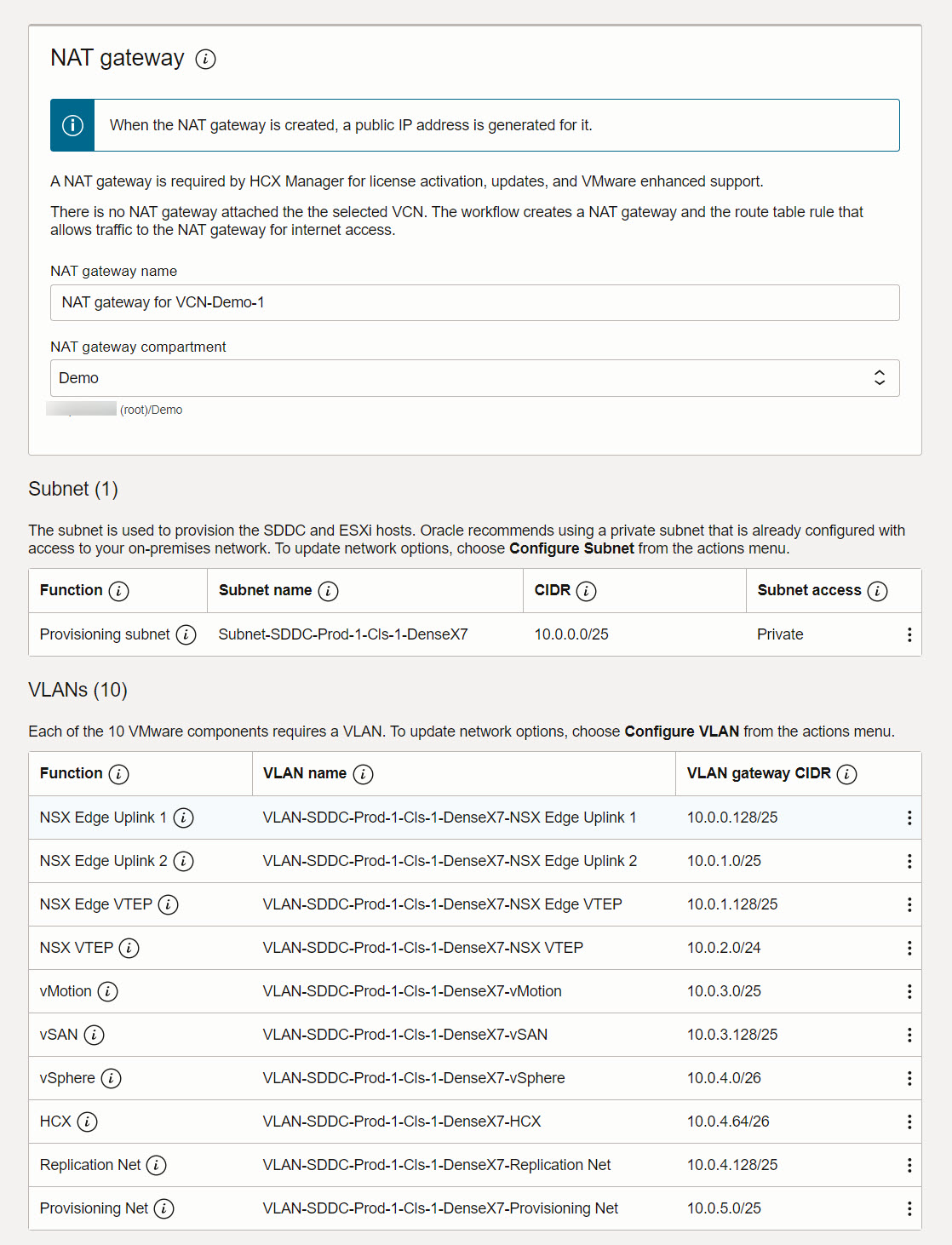Open info for the Subnet access column

pyautogui.click(x=877, y=590)
